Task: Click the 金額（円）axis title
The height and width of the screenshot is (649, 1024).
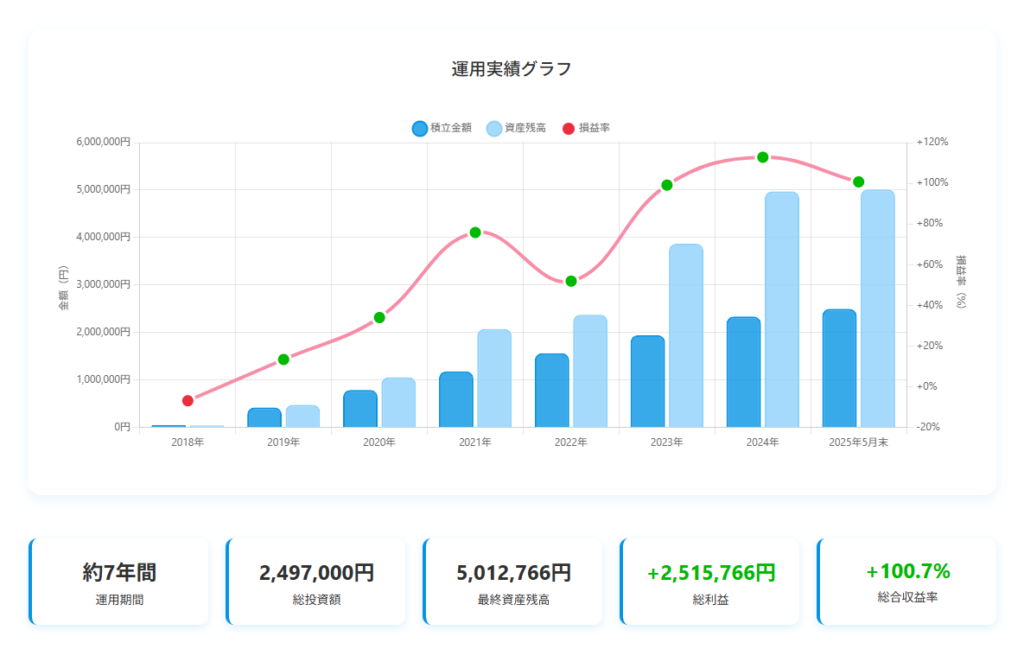Action: (x=63, y=288)
